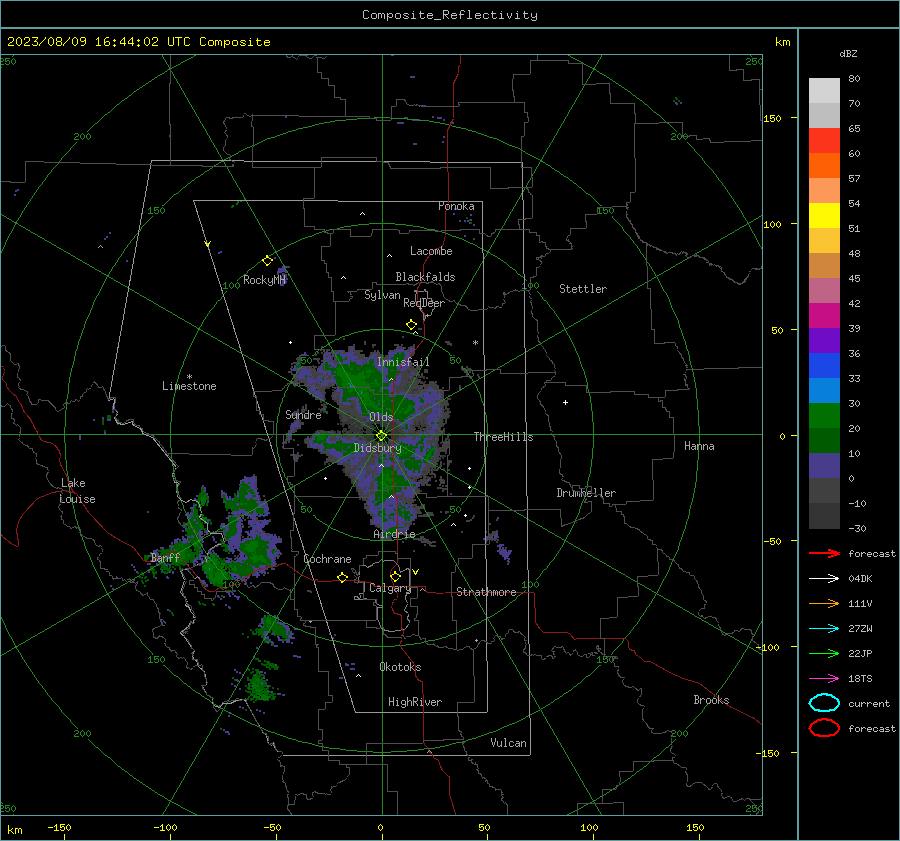Screen dimensions: 900x841
Task: Click the cyan current ellipse icon
Action: (x=824, y=703)
